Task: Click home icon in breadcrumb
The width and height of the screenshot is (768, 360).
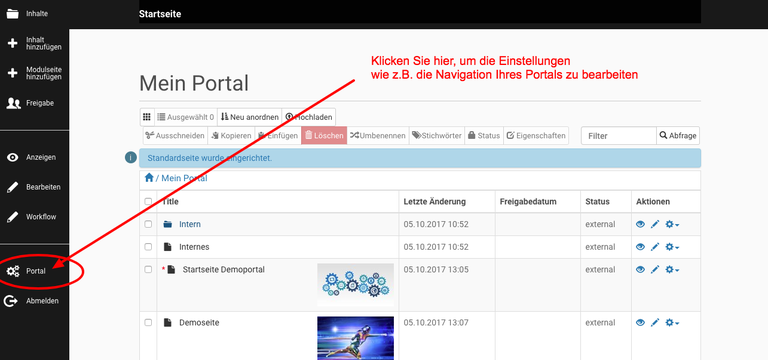Action: 149,178
